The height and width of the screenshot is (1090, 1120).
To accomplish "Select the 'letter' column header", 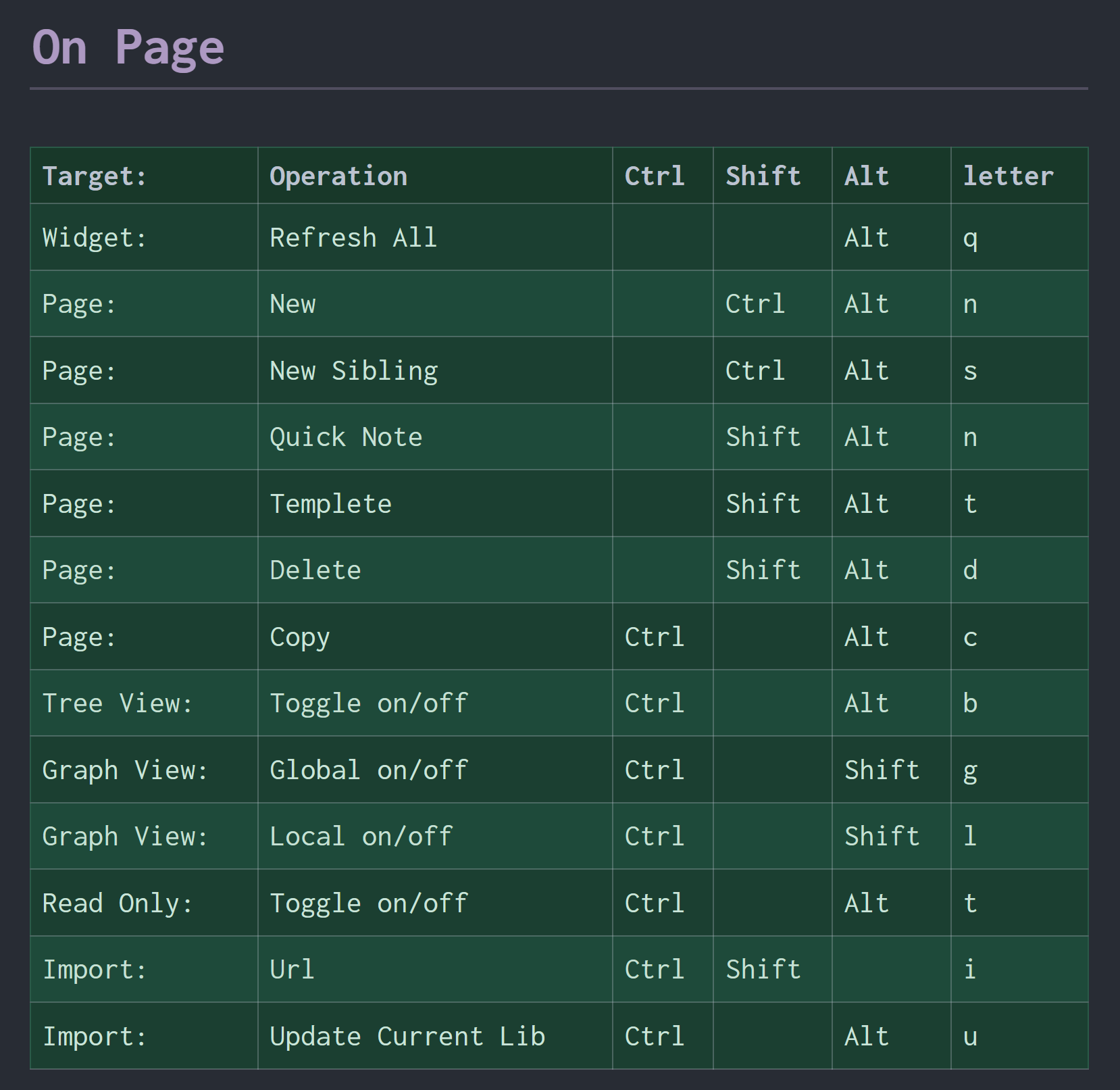I will [1008, 176].
